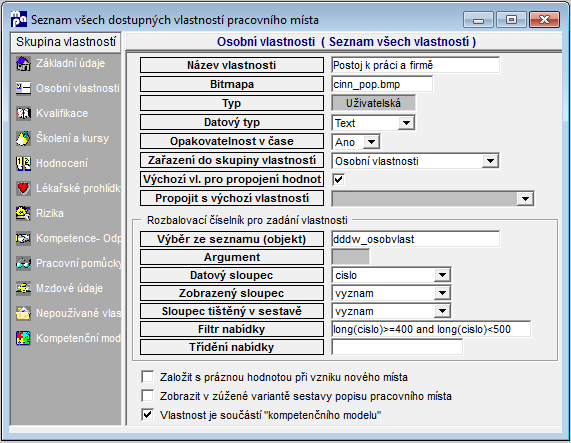
Task: Open Pracovní pomůcky group label
Action: point(79,263)
